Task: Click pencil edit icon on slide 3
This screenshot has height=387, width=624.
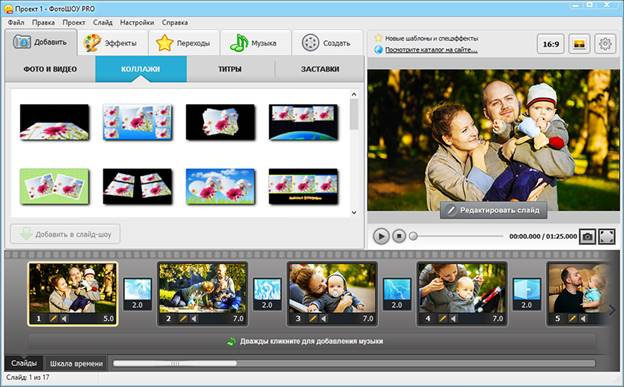Action: [x=313, y=319]
